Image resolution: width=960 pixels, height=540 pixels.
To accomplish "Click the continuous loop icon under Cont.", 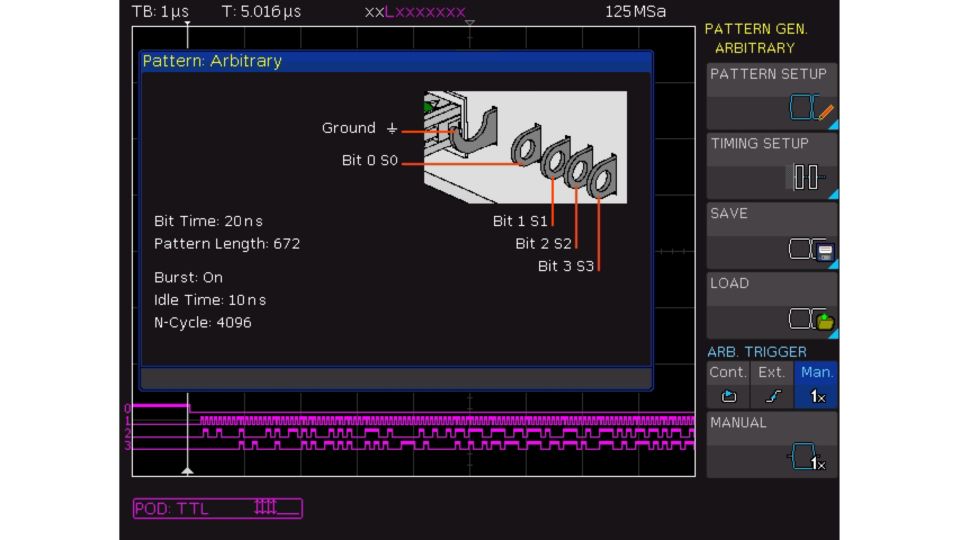I will (728, 396).
